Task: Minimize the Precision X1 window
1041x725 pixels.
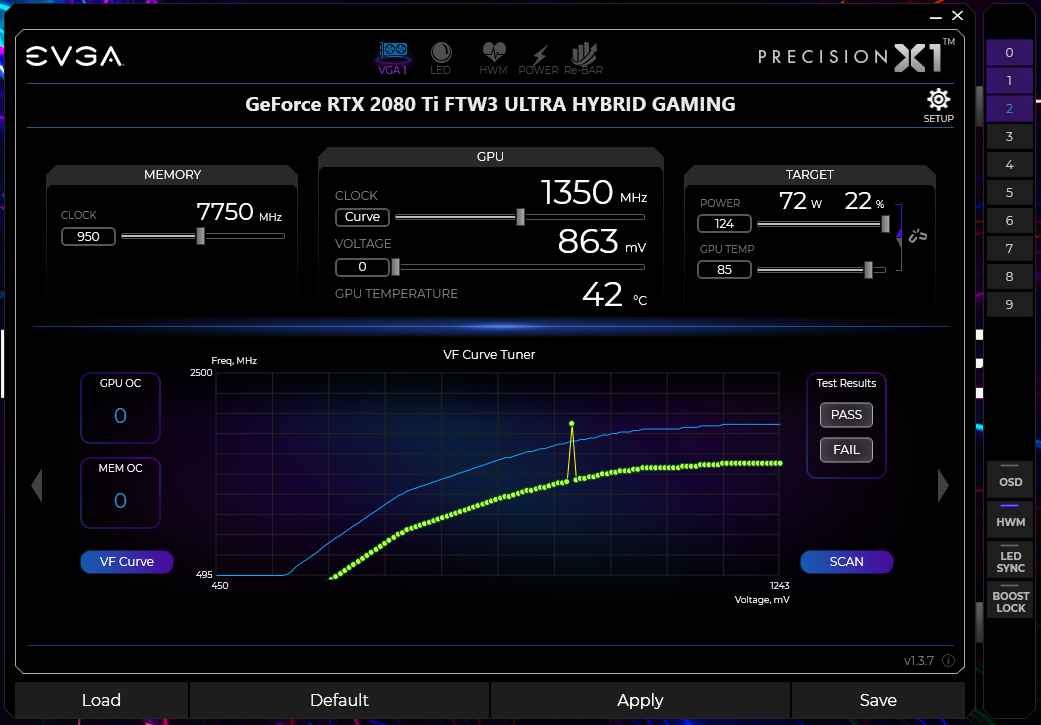Action: click(936, 16)
